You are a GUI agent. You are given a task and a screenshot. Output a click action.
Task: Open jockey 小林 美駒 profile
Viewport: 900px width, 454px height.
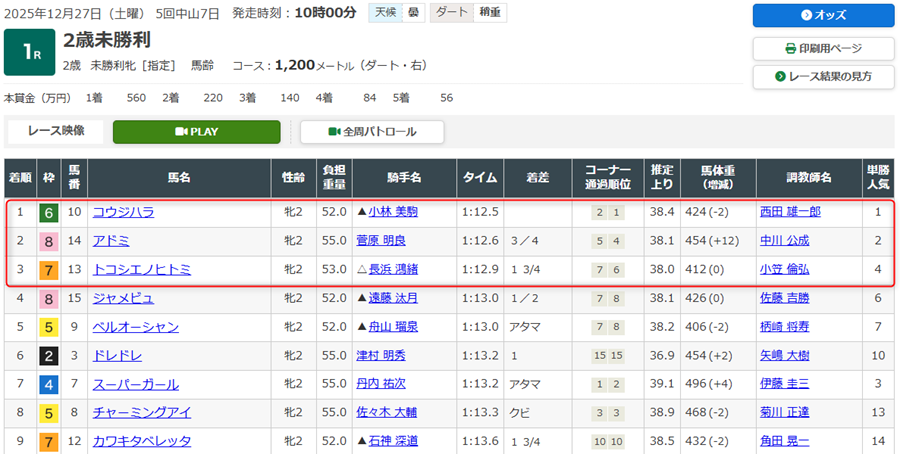[393, 212]
